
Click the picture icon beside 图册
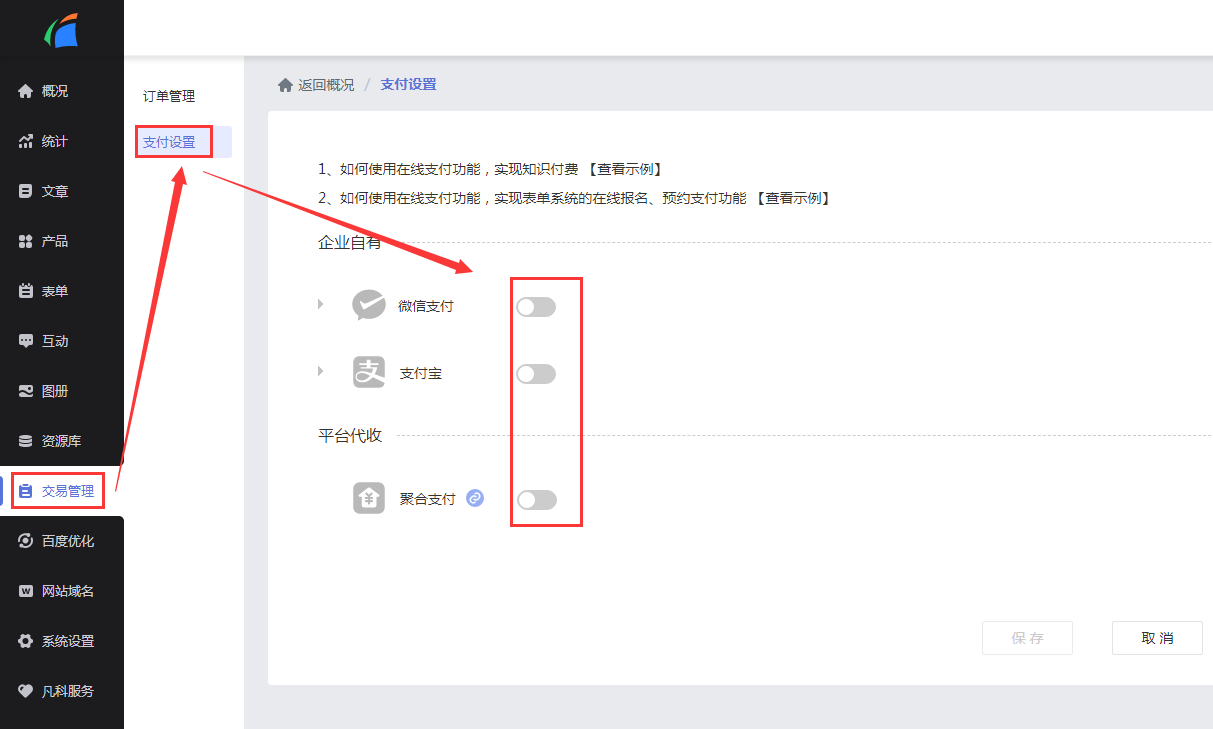pyautogui.click(x=26, y=391)
